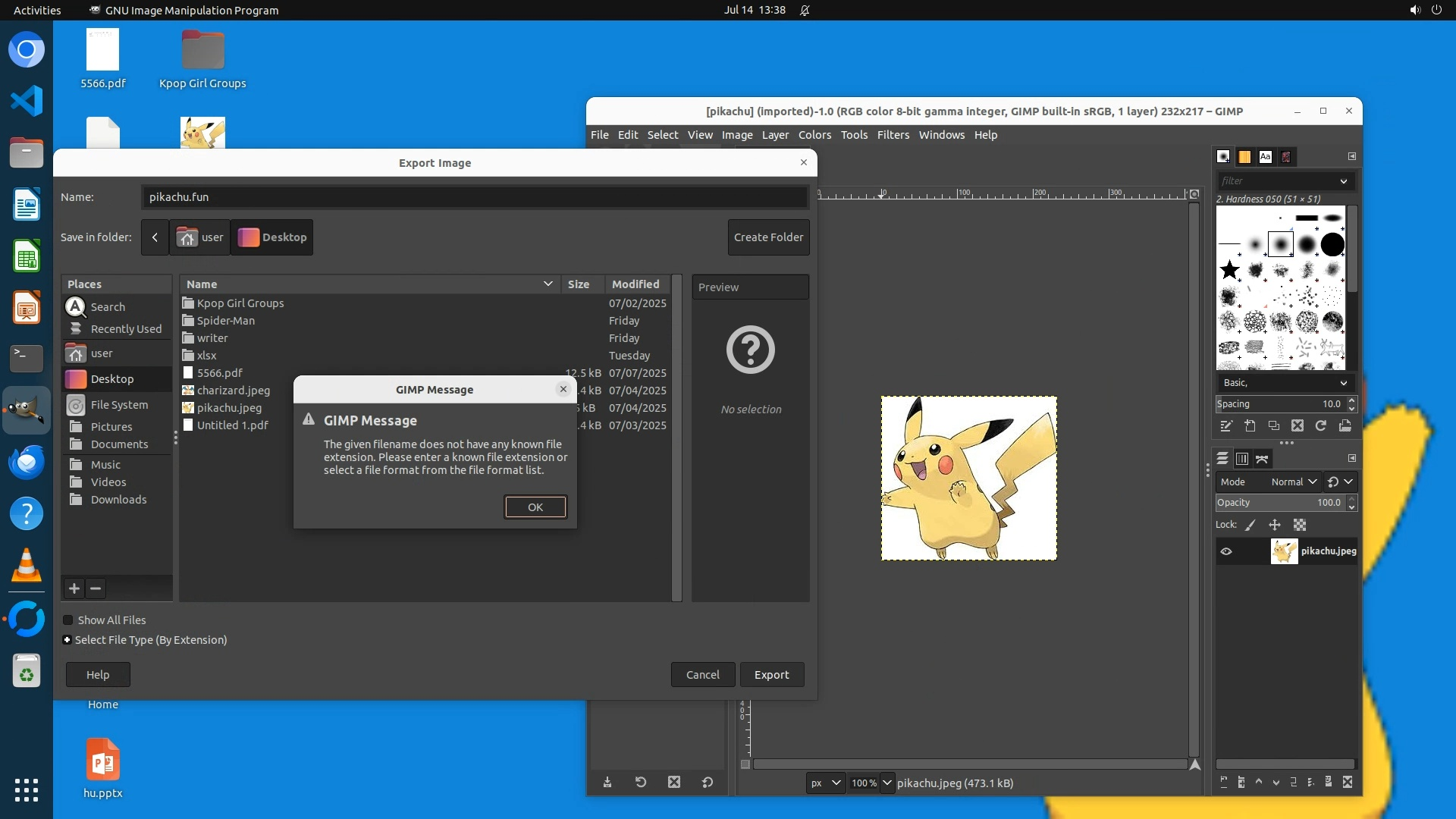This screenshot has width=1456, height=819.
Task: Click the Create Folder button
Action: [x=768, y=237]
